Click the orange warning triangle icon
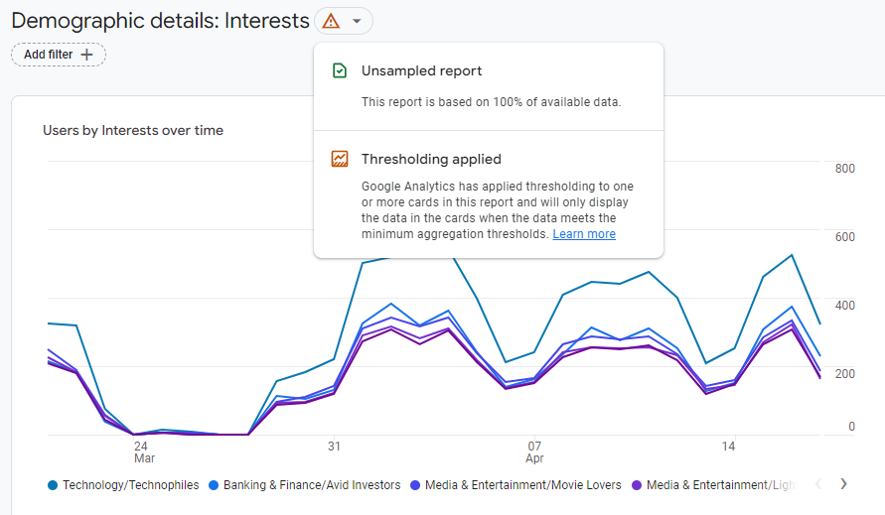The width and height of the screenshot is (885, 515). 331,21
